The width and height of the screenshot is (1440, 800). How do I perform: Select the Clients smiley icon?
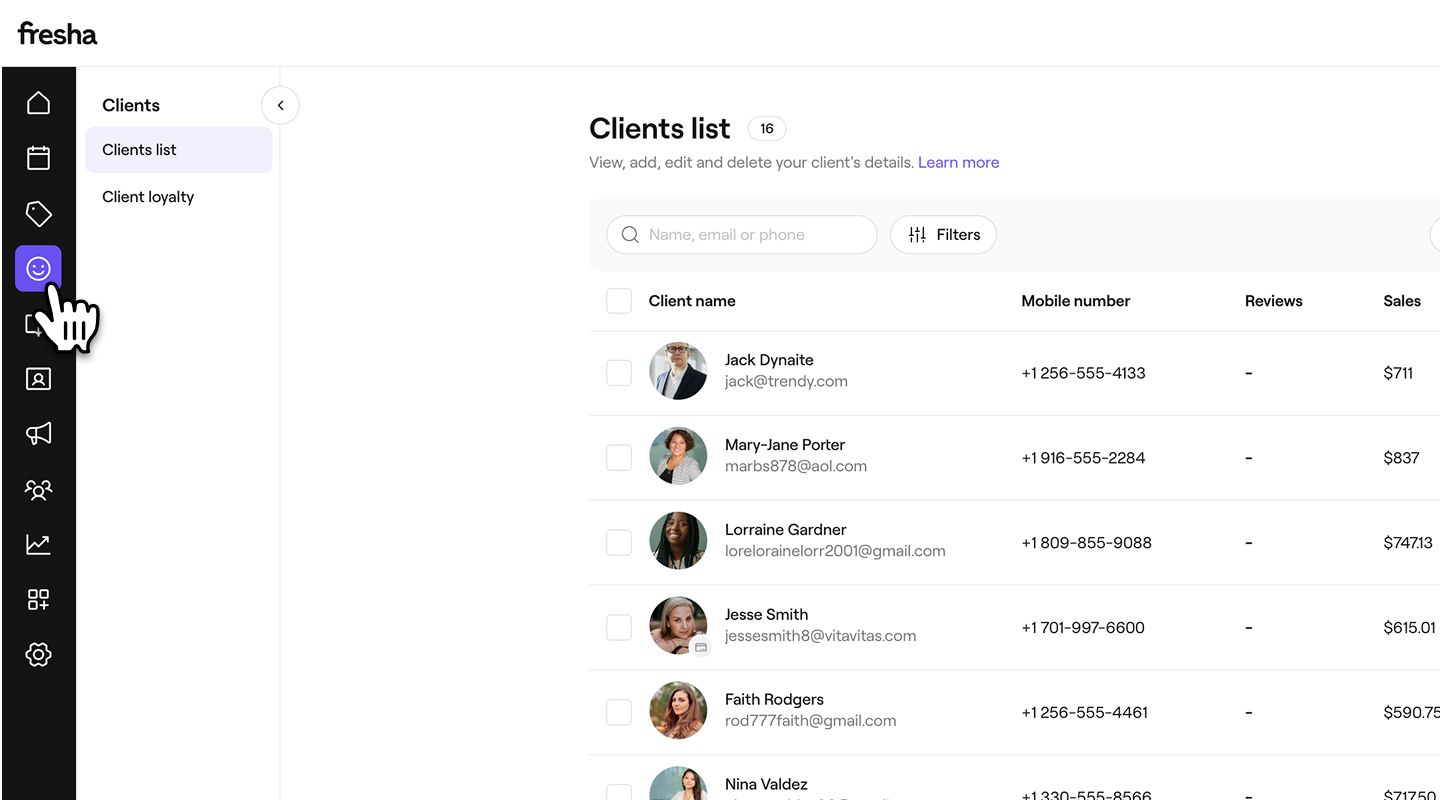(x=38, y=268)
